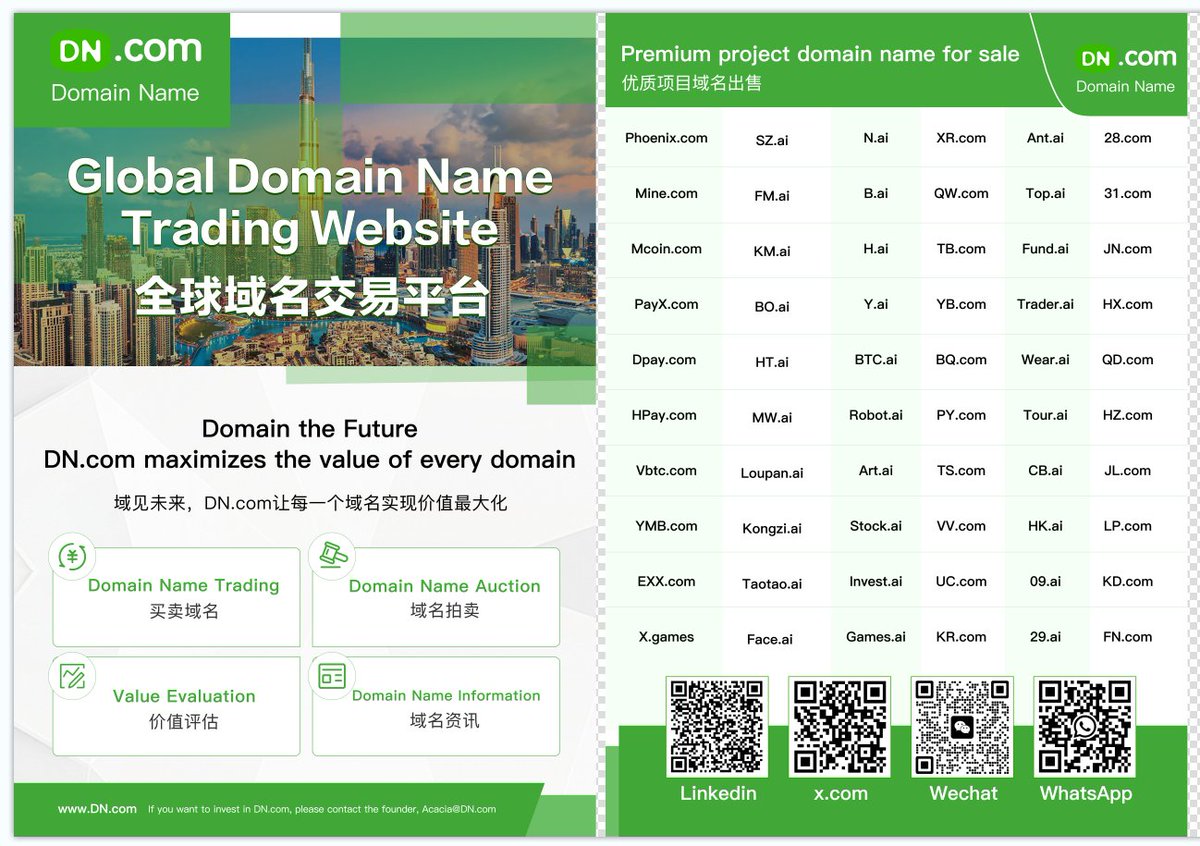
Task: Click the WhatsApp label
Action: (1086, 793)
